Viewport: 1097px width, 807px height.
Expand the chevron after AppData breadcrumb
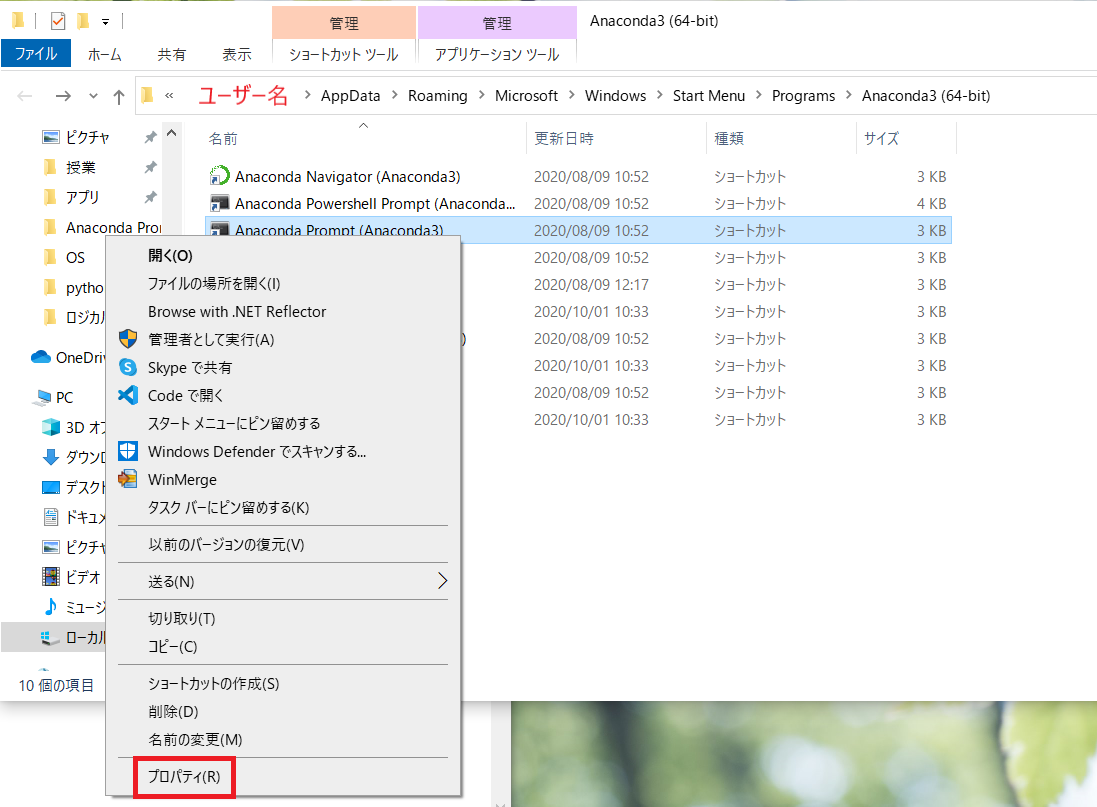click(x=394, y=95)
